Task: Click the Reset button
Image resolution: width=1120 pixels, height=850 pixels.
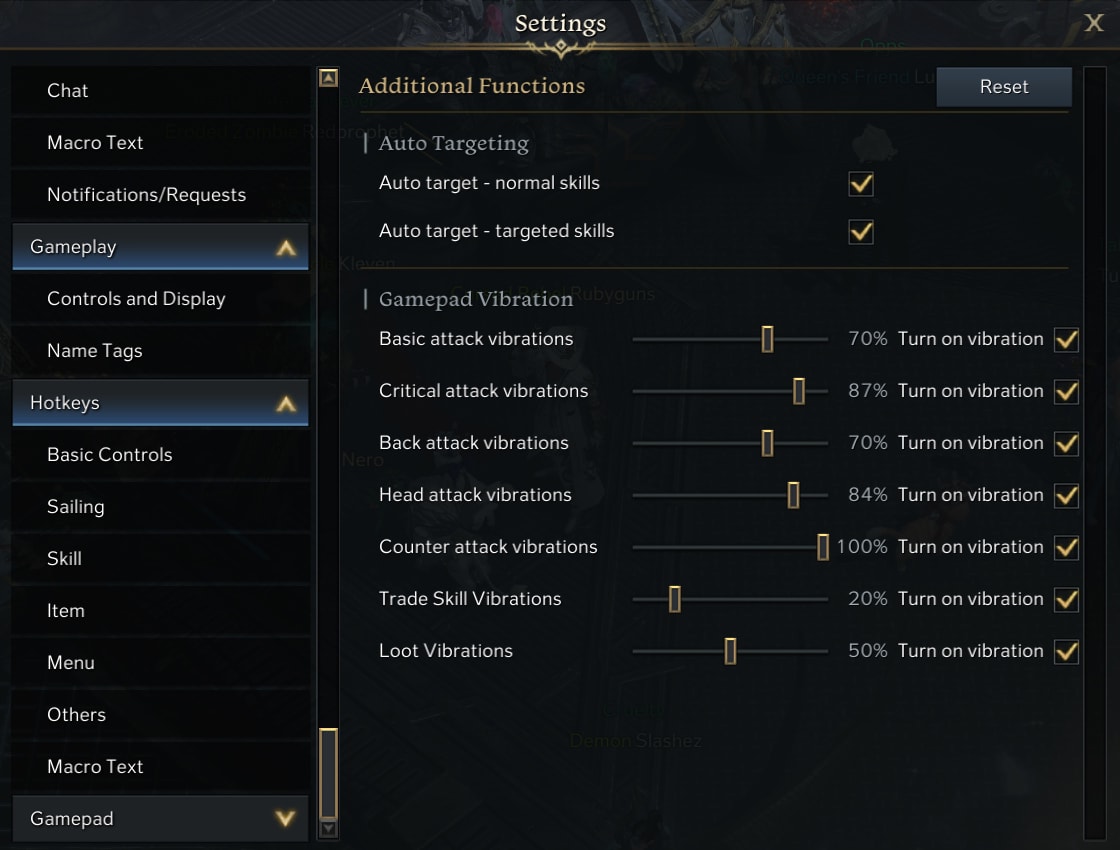Action: (1004, 86)
